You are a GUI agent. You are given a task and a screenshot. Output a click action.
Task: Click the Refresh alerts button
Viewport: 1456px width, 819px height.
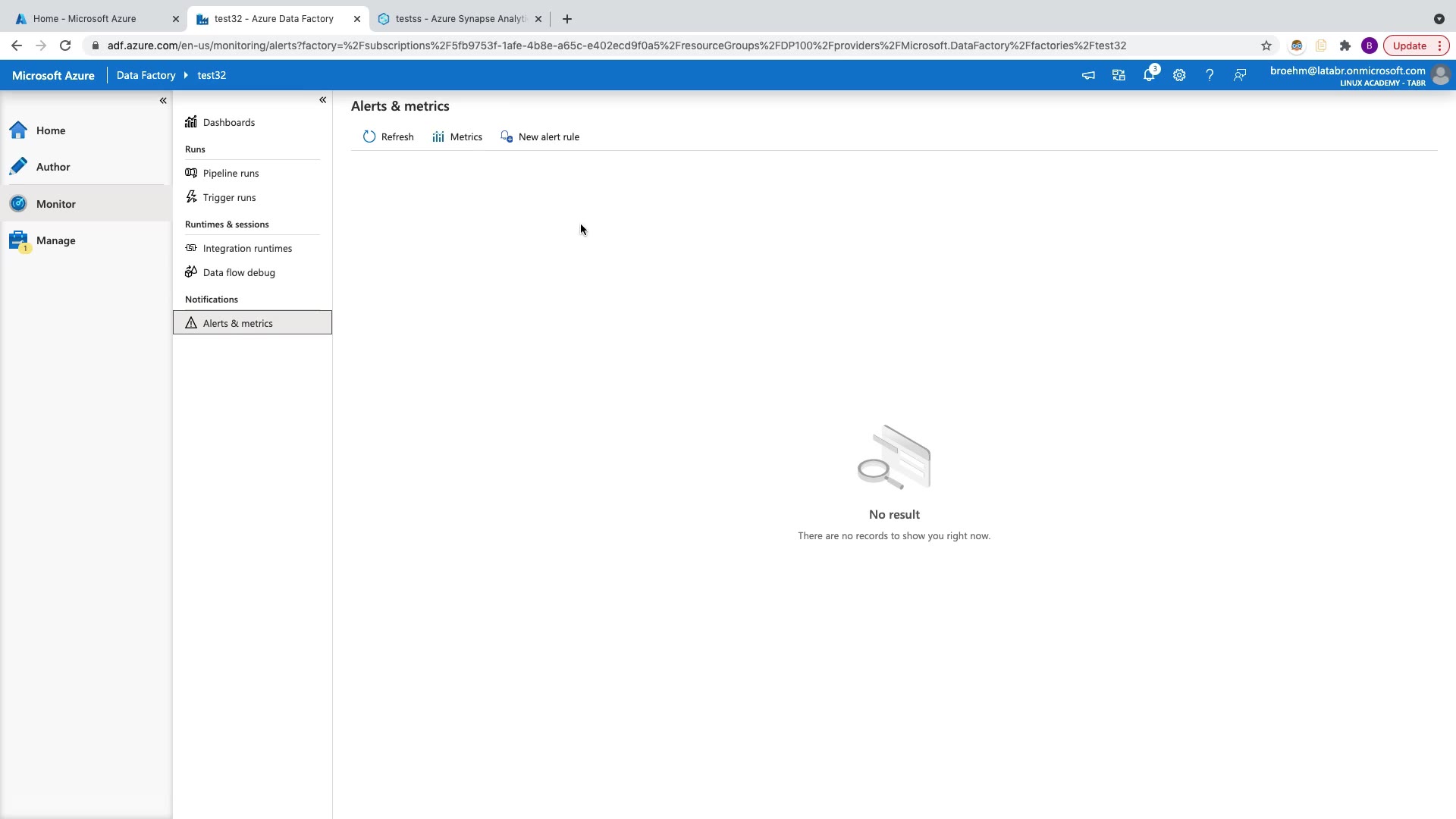pyautogui.click(x=388, y=137)
